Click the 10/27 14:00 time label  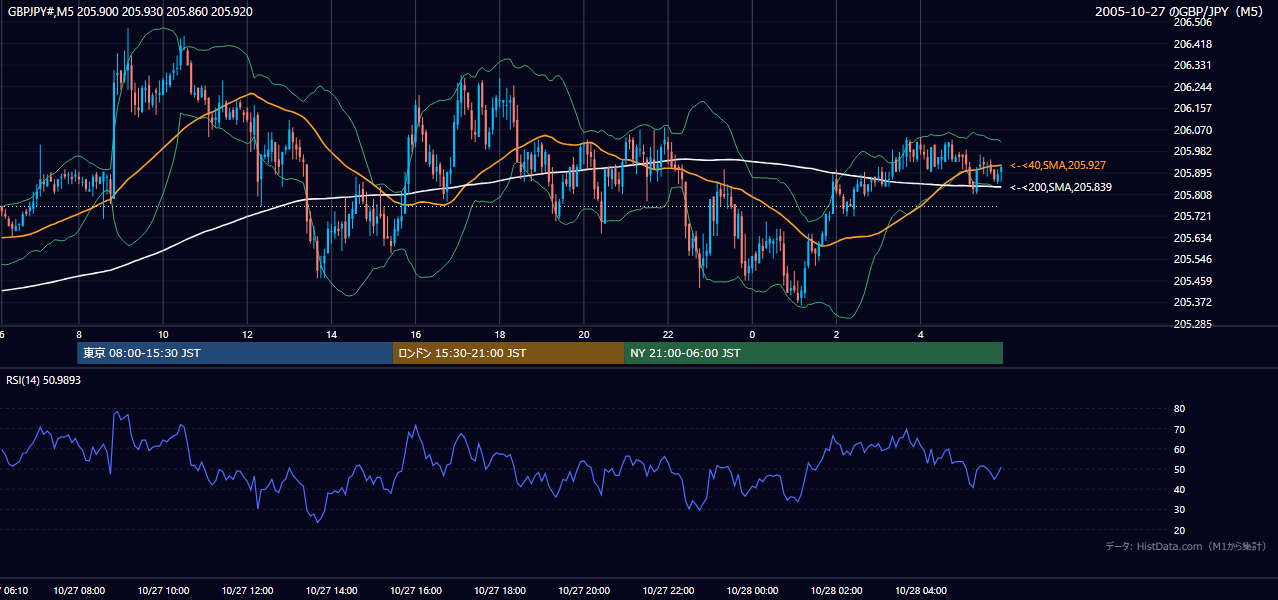coord(331,591)
